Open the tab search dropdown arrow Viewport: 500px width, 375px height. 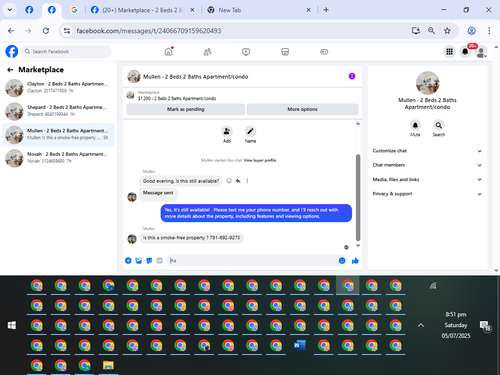point(10,10)
